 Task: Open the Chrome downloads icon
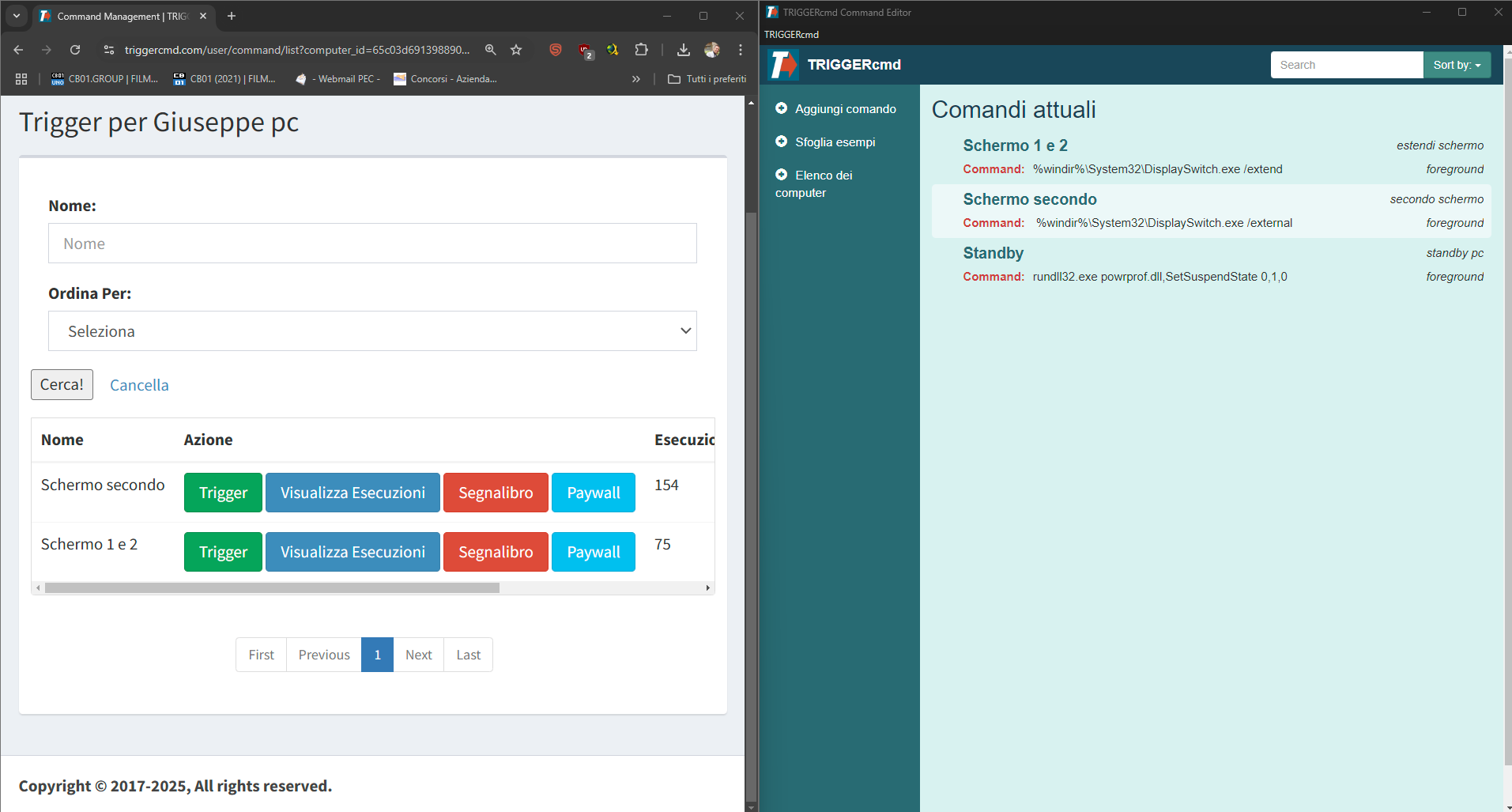pos(684,50)
